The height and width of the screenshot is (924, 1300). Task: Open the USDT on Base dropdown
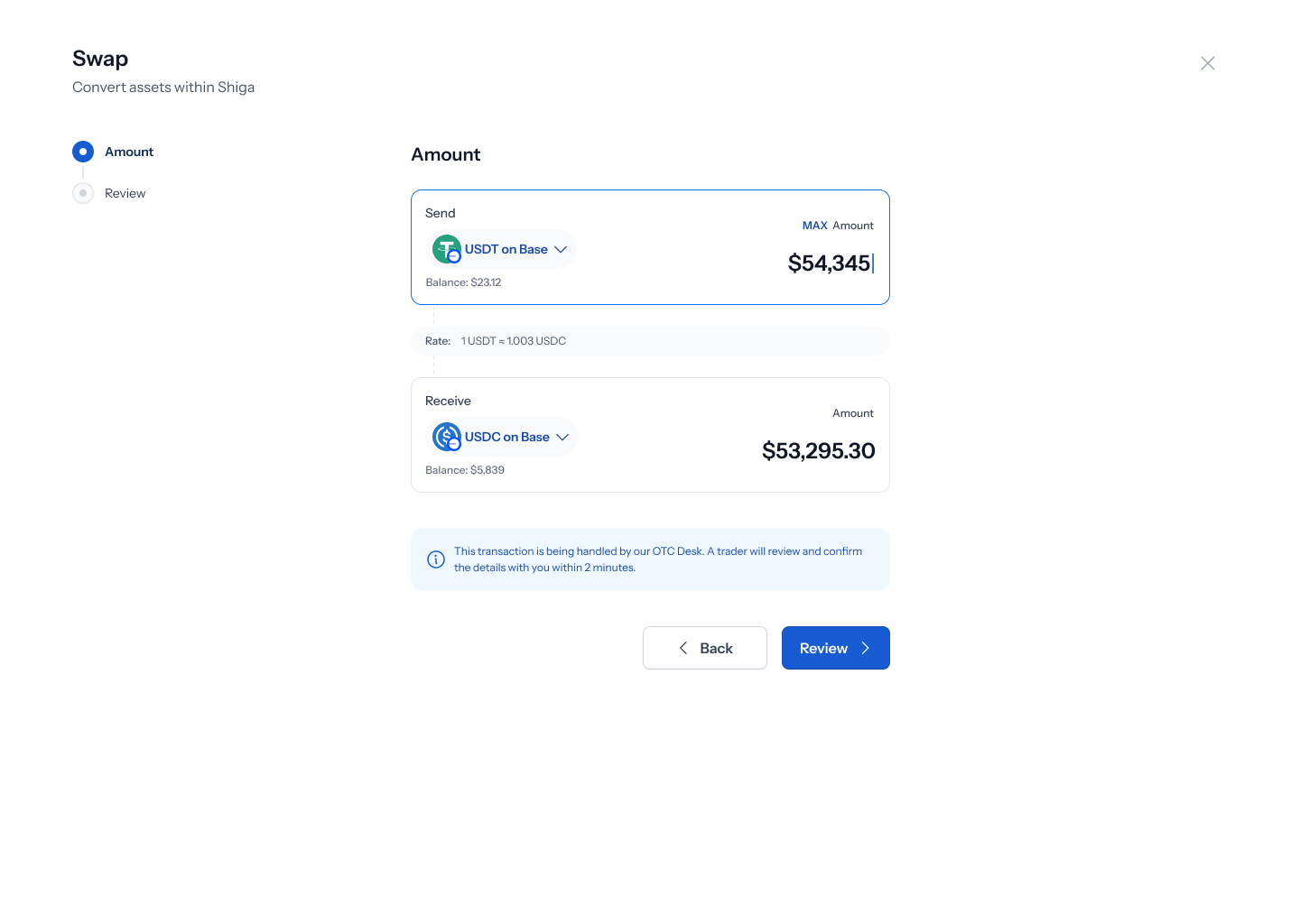501,249
